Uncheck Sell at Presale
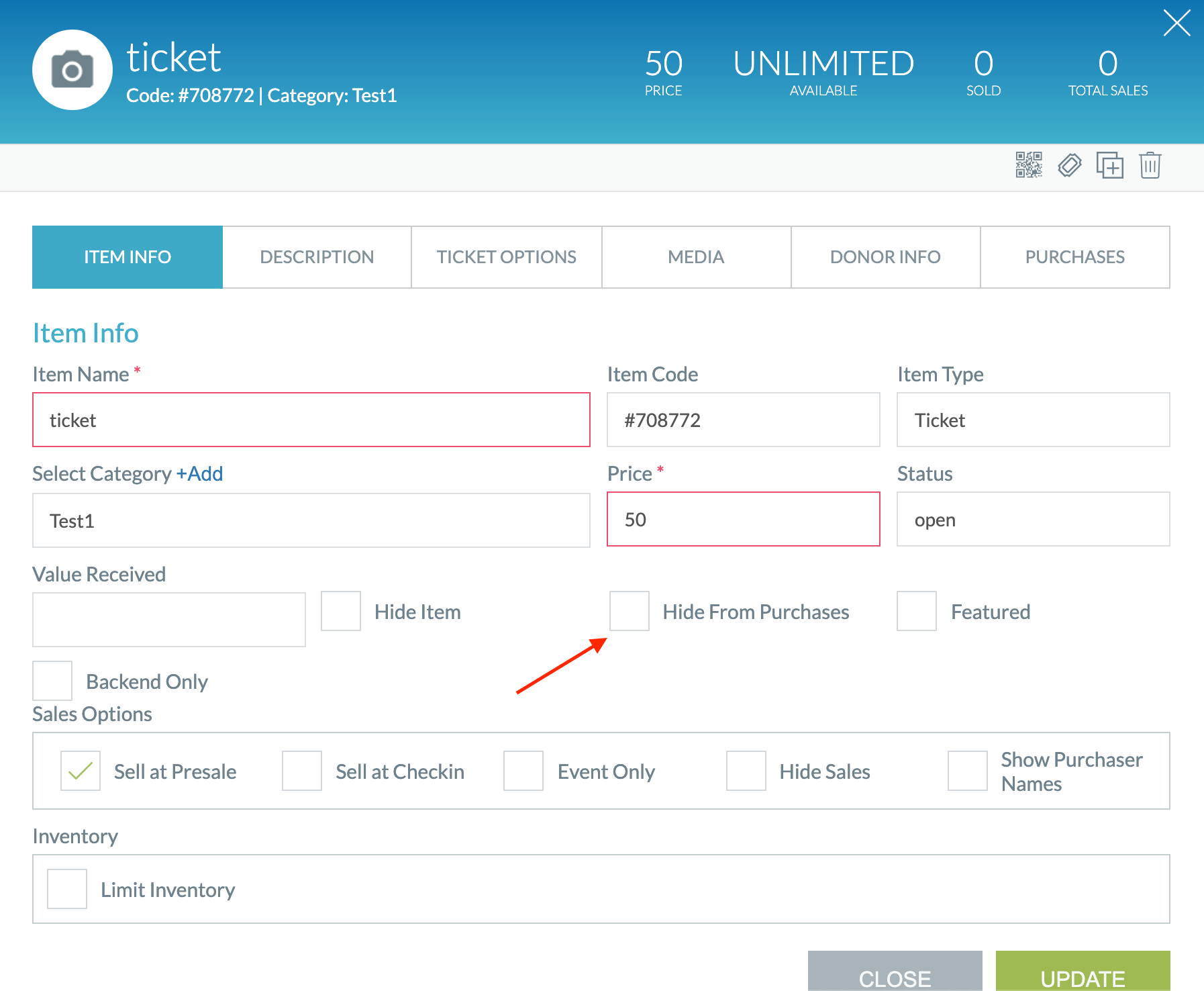1204x991 pixels. (80, 771)
